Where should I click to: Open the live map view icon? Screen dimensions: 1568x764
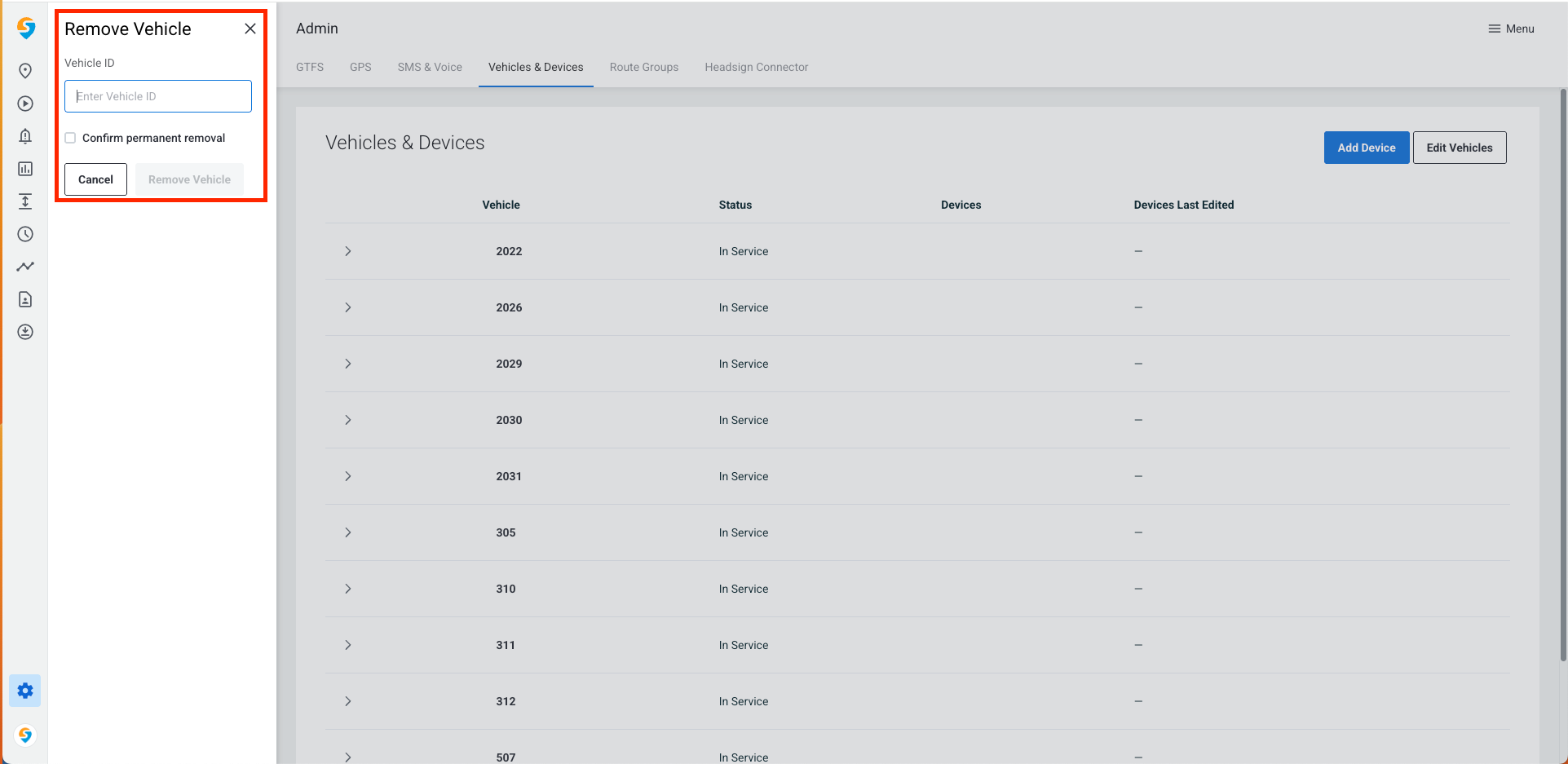pyautogui.click(x=24, y=70)
